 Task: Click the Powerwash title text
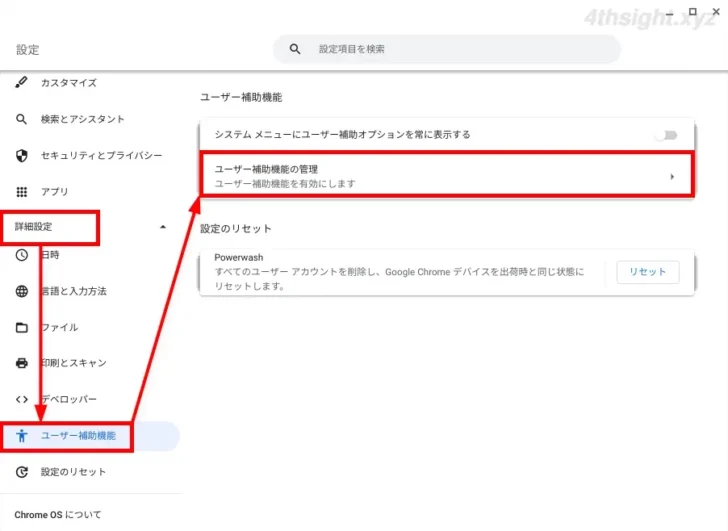[x=239, y=257]
